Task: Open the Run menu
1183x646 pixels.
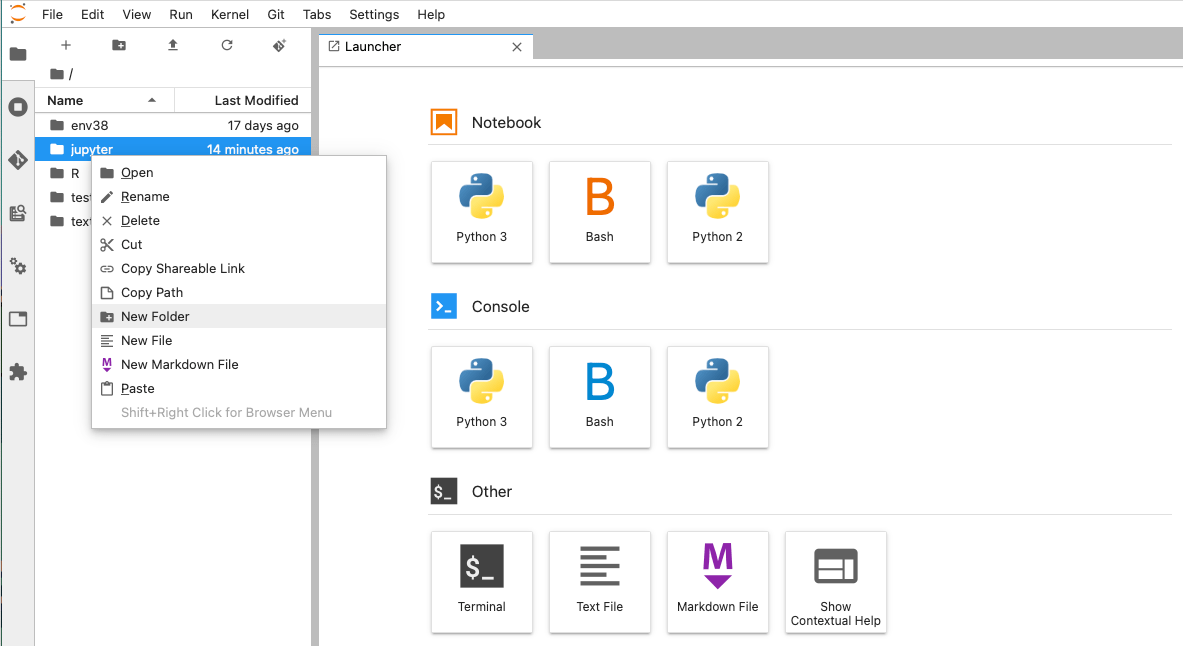Action: tap(180, 14)
